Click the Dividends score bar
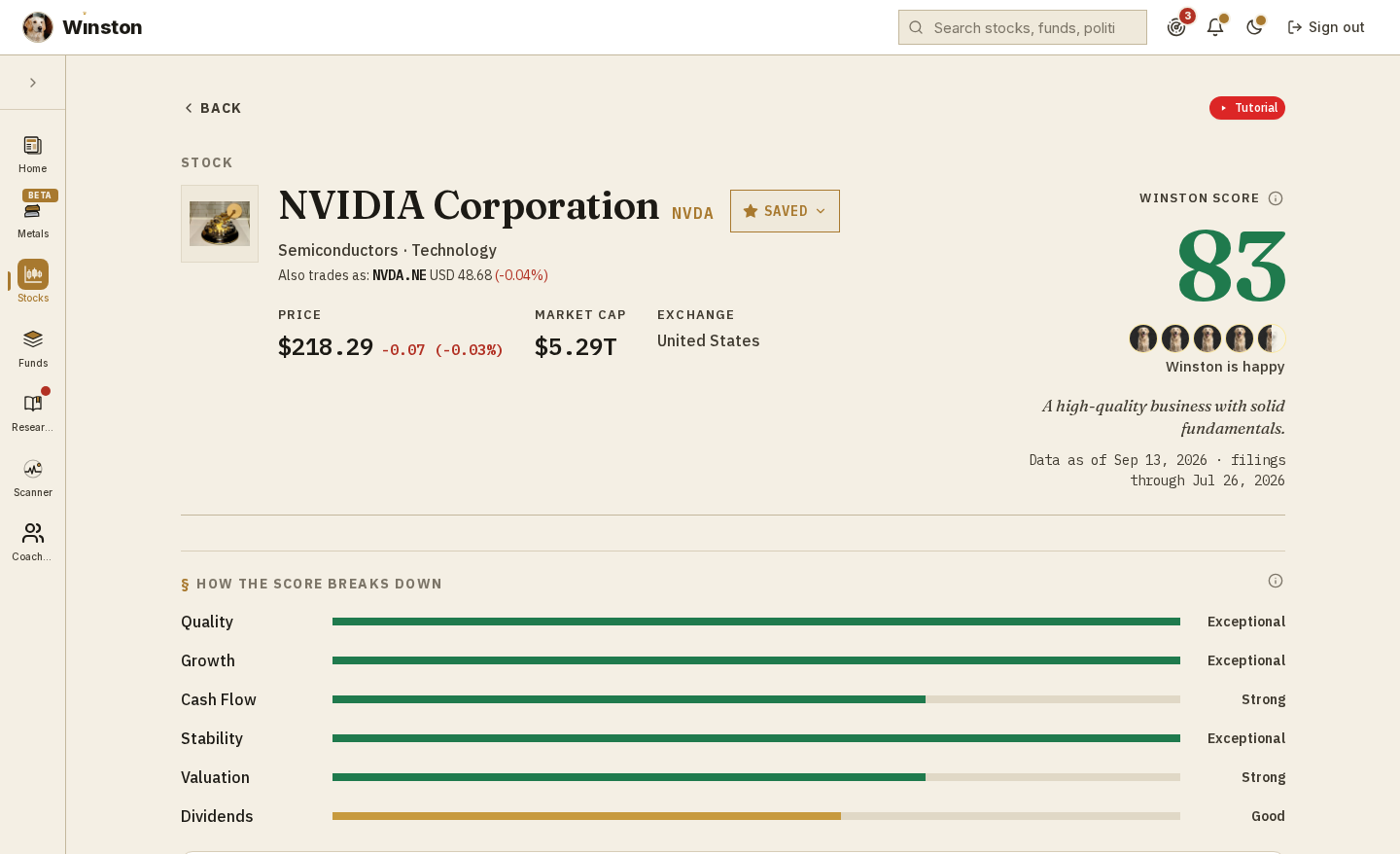Viewport: 1400px width, 854px height. click(756, 816)
